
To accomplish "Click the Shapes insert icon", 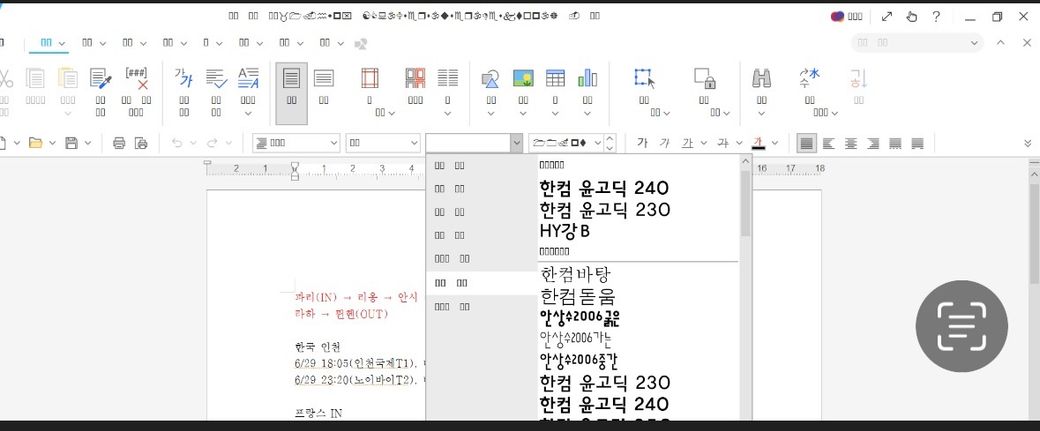I will point(490,78).
